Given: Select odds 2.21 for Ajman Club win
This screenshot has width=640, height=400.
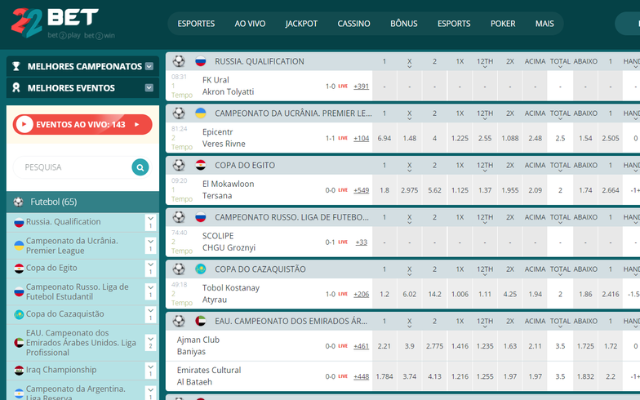Looking at the screenshot, I should click(x=384, y=346).
